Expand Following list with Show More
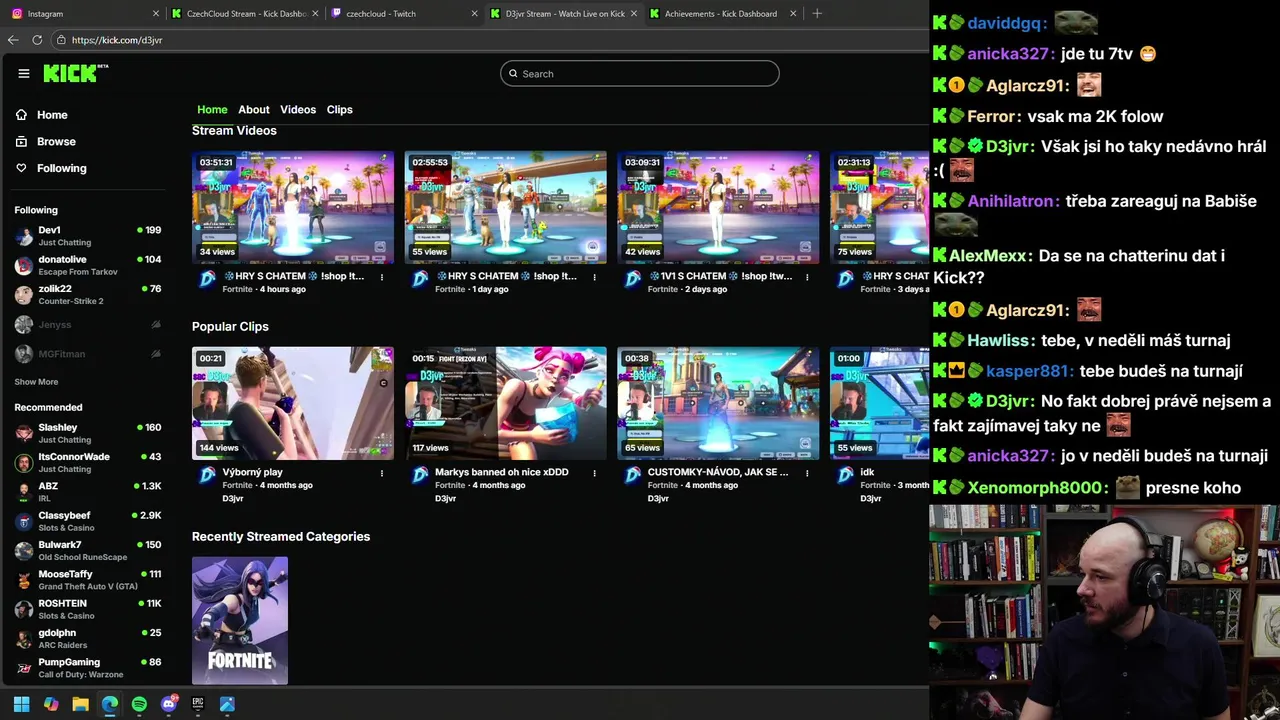Viewport: 1280px width, 720px height. (x=36, y=382)
